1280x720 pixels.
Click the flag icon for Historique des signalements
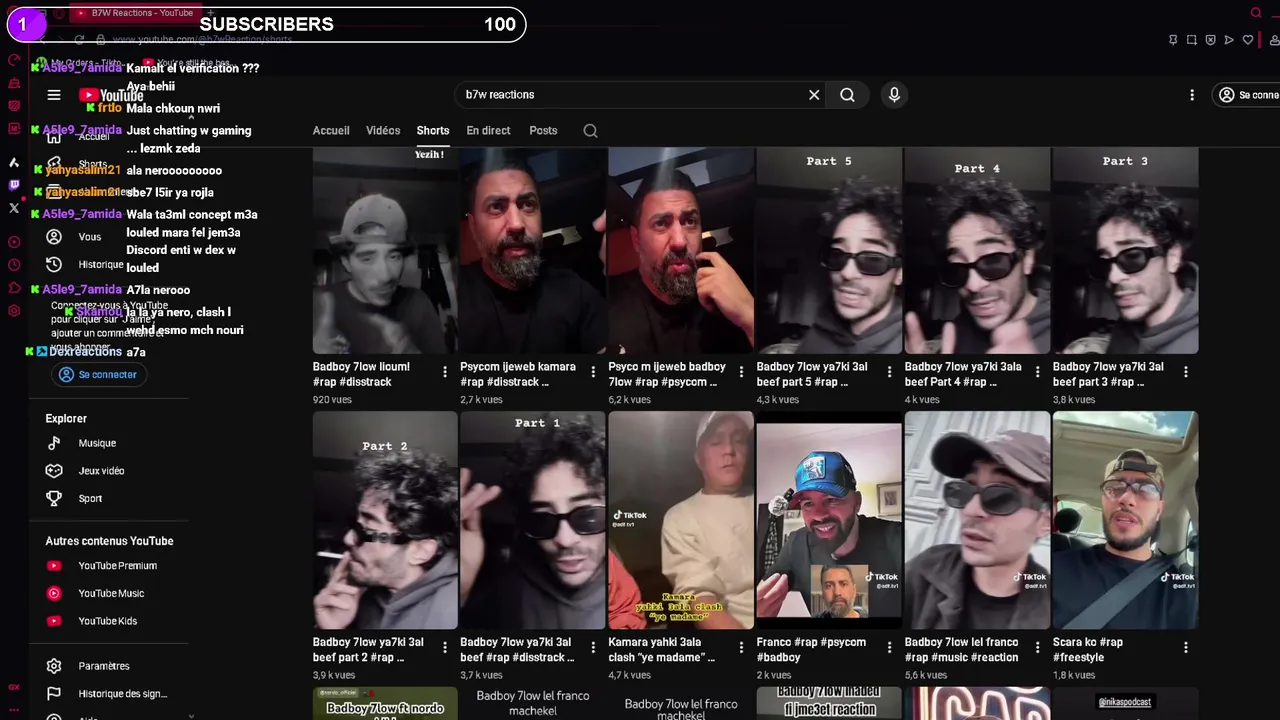pos(54,694)
